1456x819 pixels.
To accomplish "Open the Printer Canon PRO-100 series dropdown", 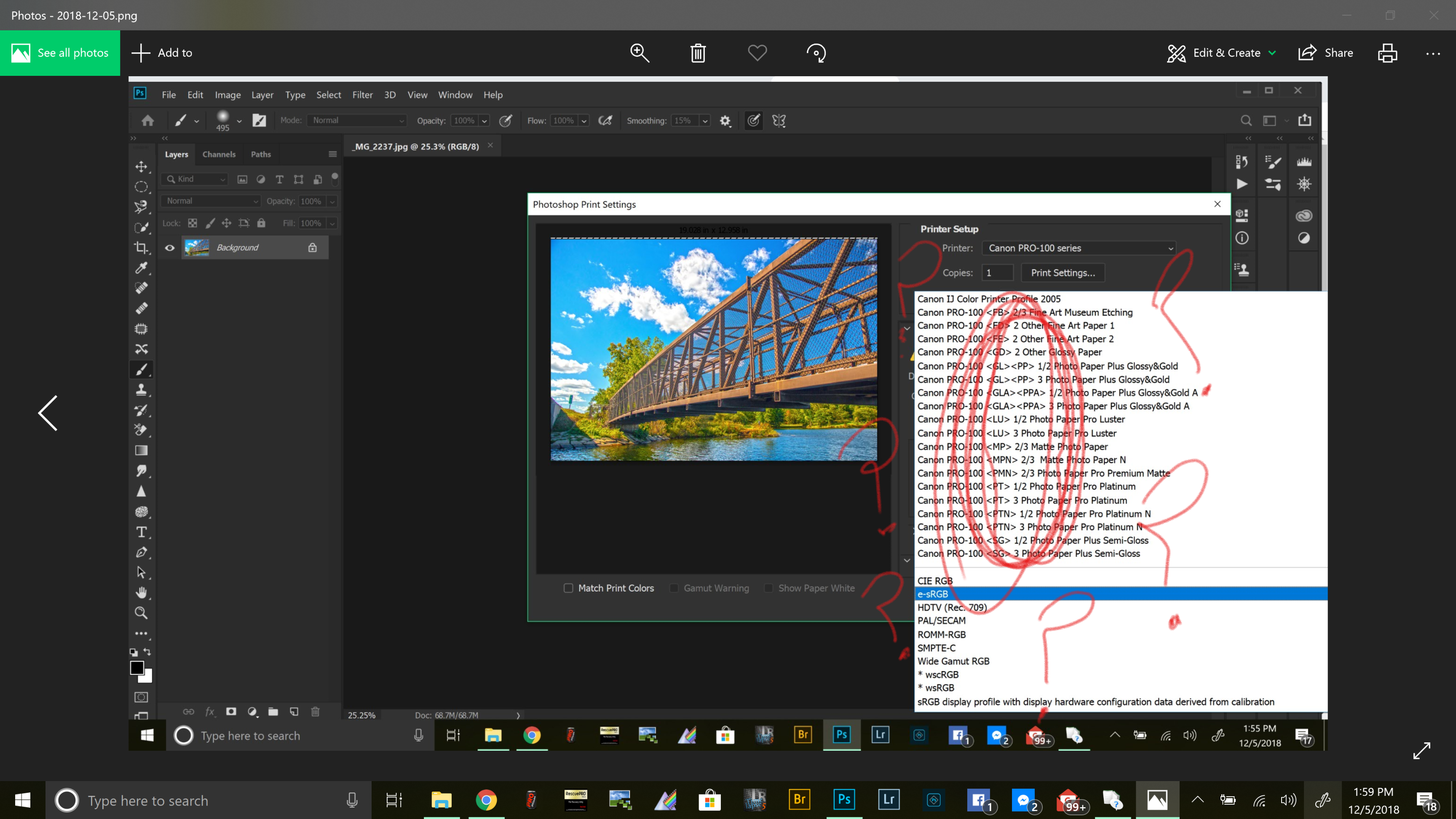I will (x=1079, y=248).
